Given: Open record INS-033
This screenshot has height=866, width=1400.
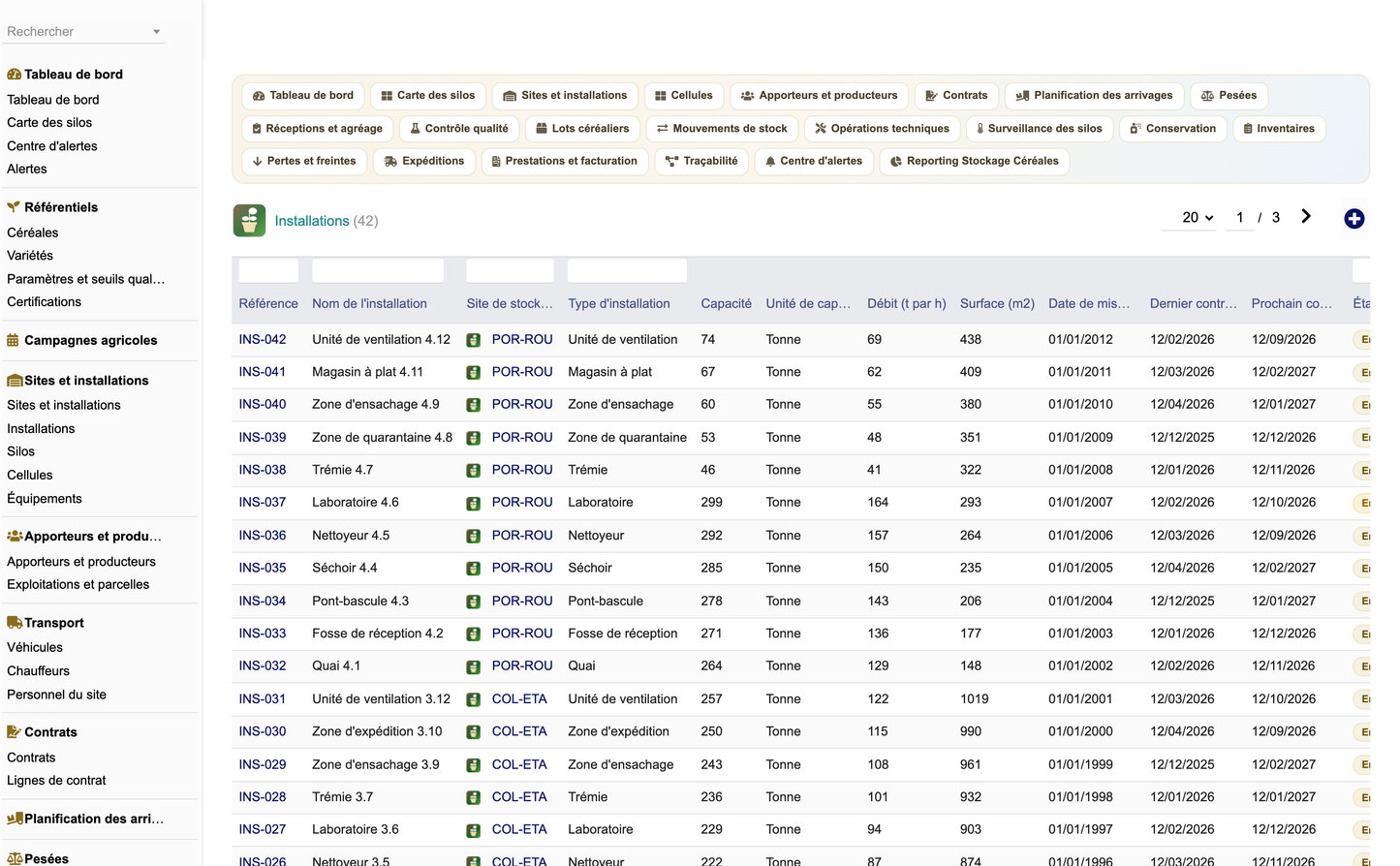Looking at the screenshot, I should 263,634.
